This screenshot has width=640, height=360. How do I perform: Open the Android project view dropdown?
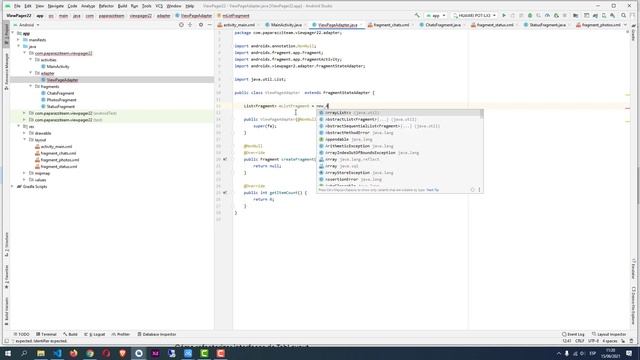click(27, 25)
